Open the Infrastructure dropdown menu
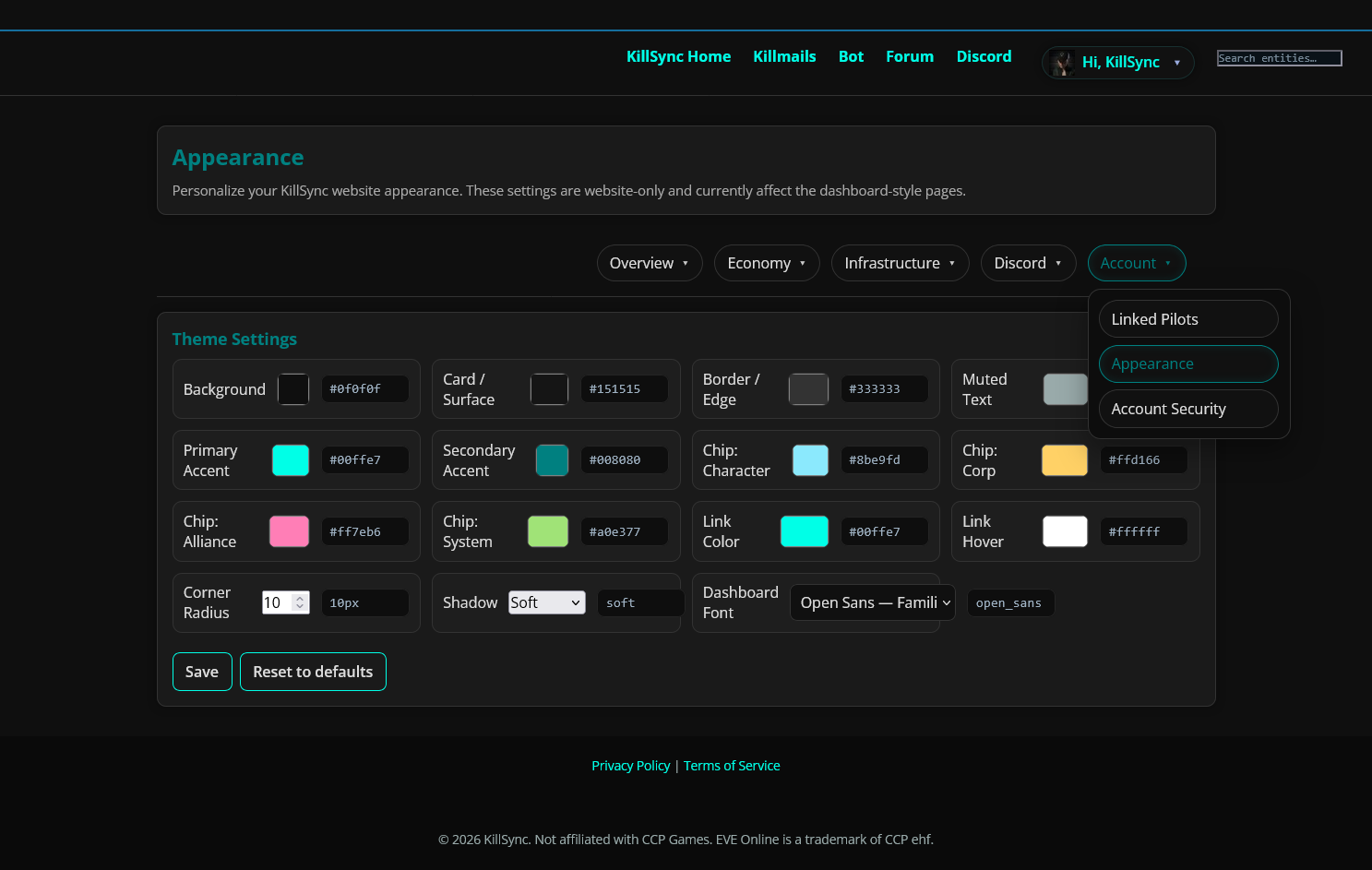1372x870 pixels. [899, 263]
